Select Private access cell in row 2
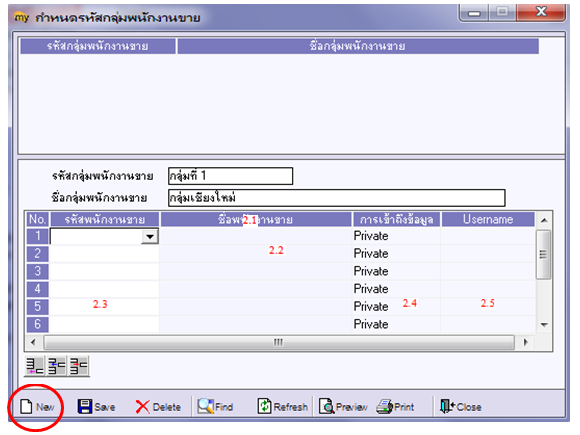The height and width of the screenshot is (435, 580). coord(396,254)
